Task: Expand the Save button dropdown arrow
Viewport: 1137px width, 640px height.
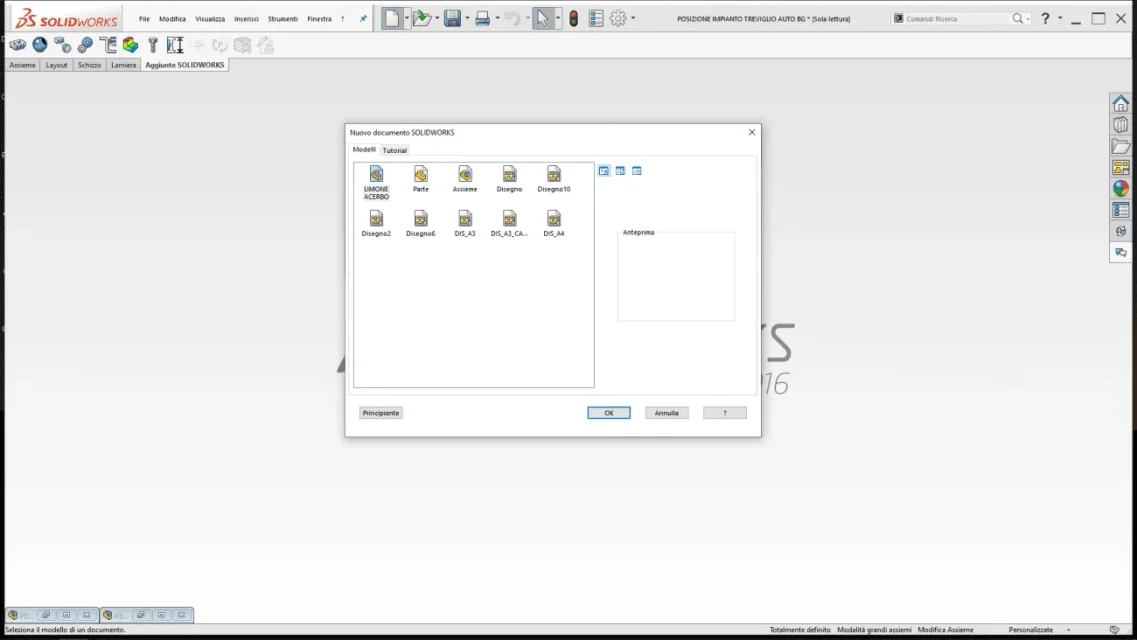Action: pyautogui.click(x=467, y=18)
